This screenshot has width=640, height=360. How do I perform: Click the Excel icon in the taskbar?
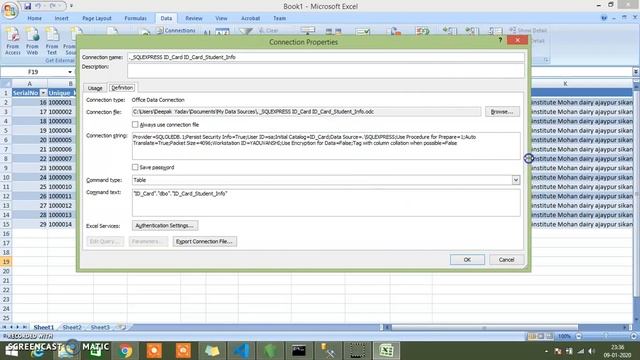point(386,351)
